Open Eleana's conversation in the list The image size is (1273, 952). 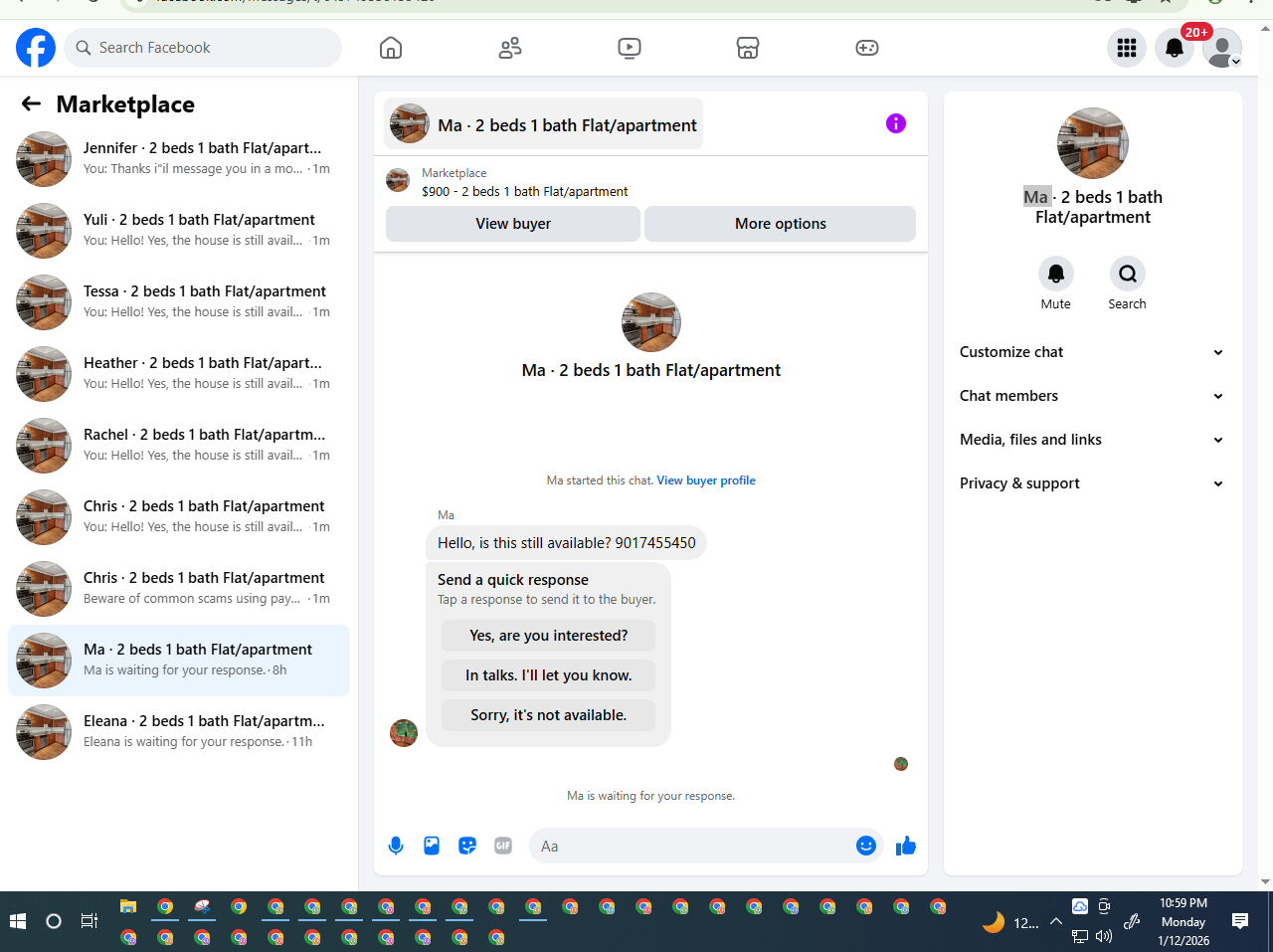click(179, 732)
